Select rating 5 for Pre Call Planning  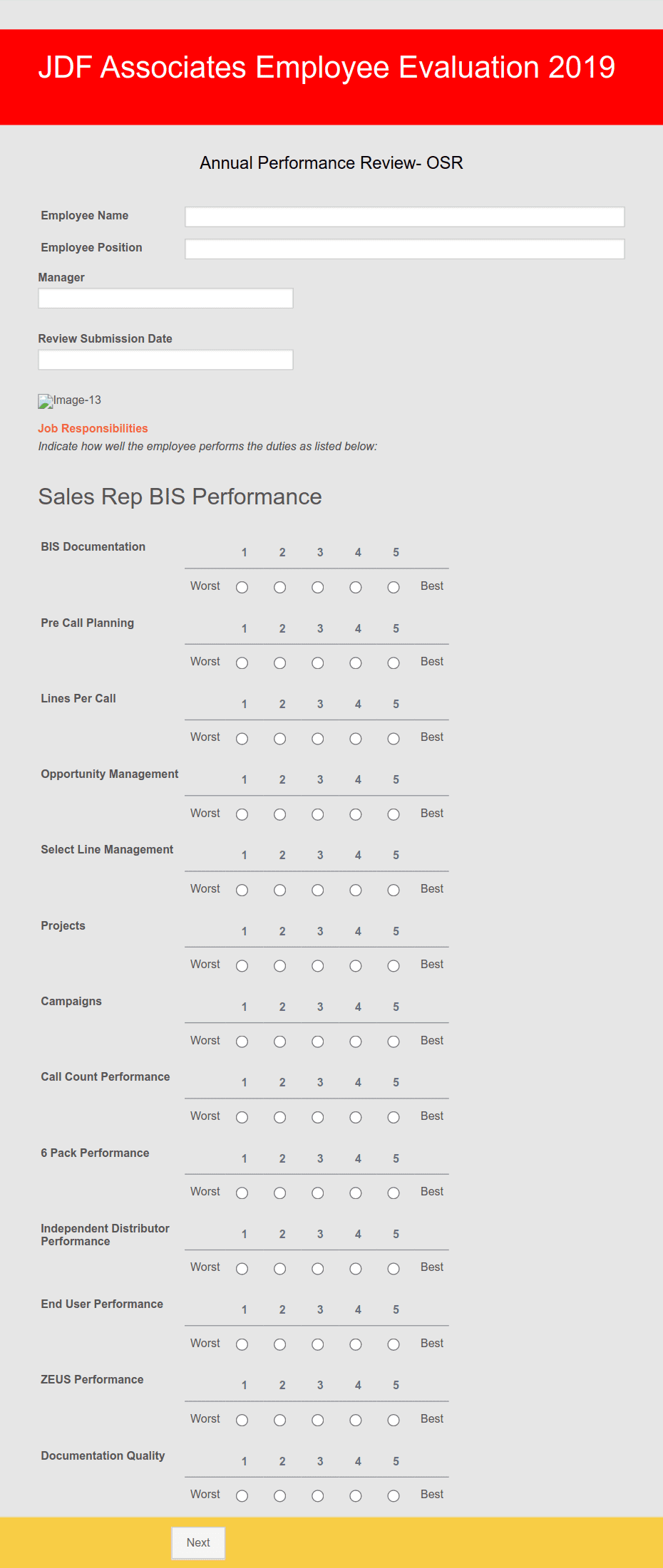pyautogui.click(x=394, y=663)
